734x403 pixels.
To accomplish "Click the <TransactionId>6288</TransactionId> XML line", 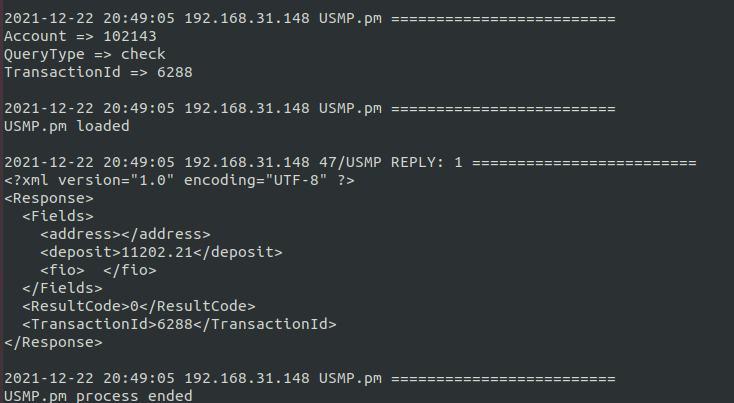I will [179, 324].
